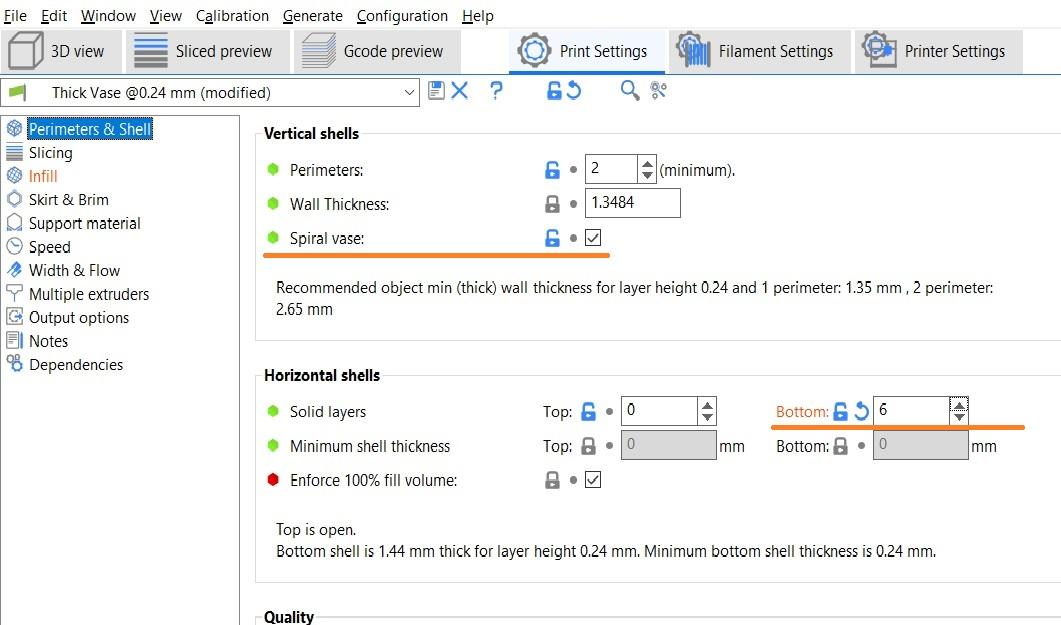Increase Bottom solid layers value
The width and height of the screenshot is (1061, 625).
[959, 405]
